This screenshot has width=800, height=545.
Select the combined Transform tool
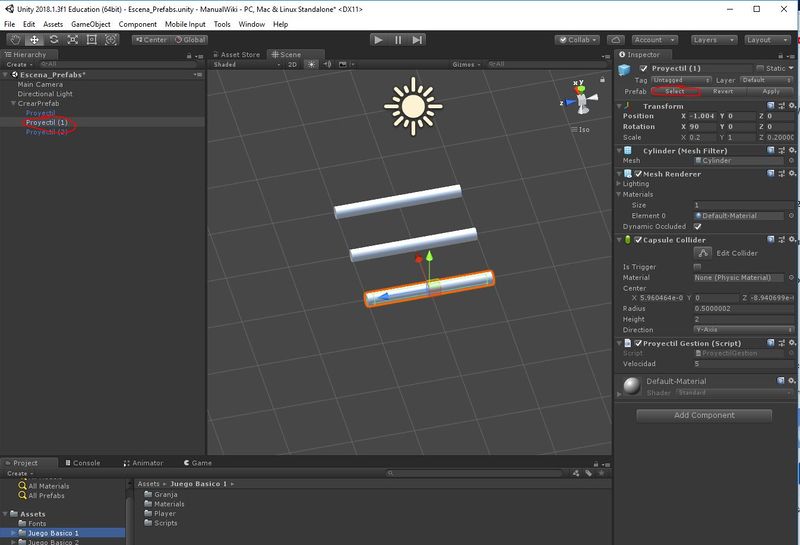click(x=111, y=40)
